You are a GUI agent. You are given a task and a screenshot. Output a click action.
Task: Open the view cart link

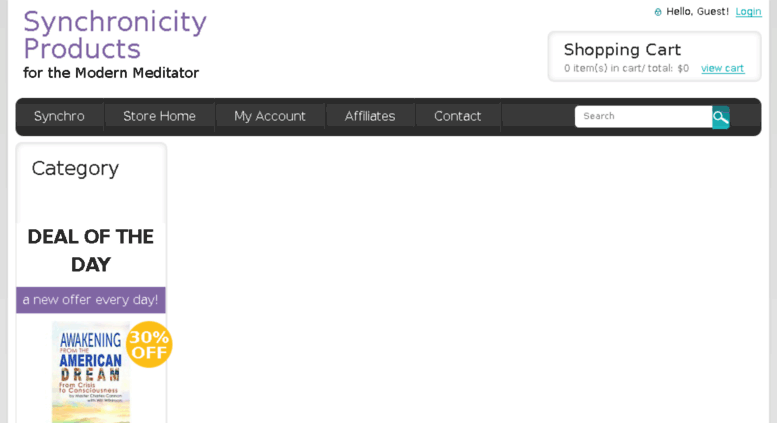pos(722,68)
